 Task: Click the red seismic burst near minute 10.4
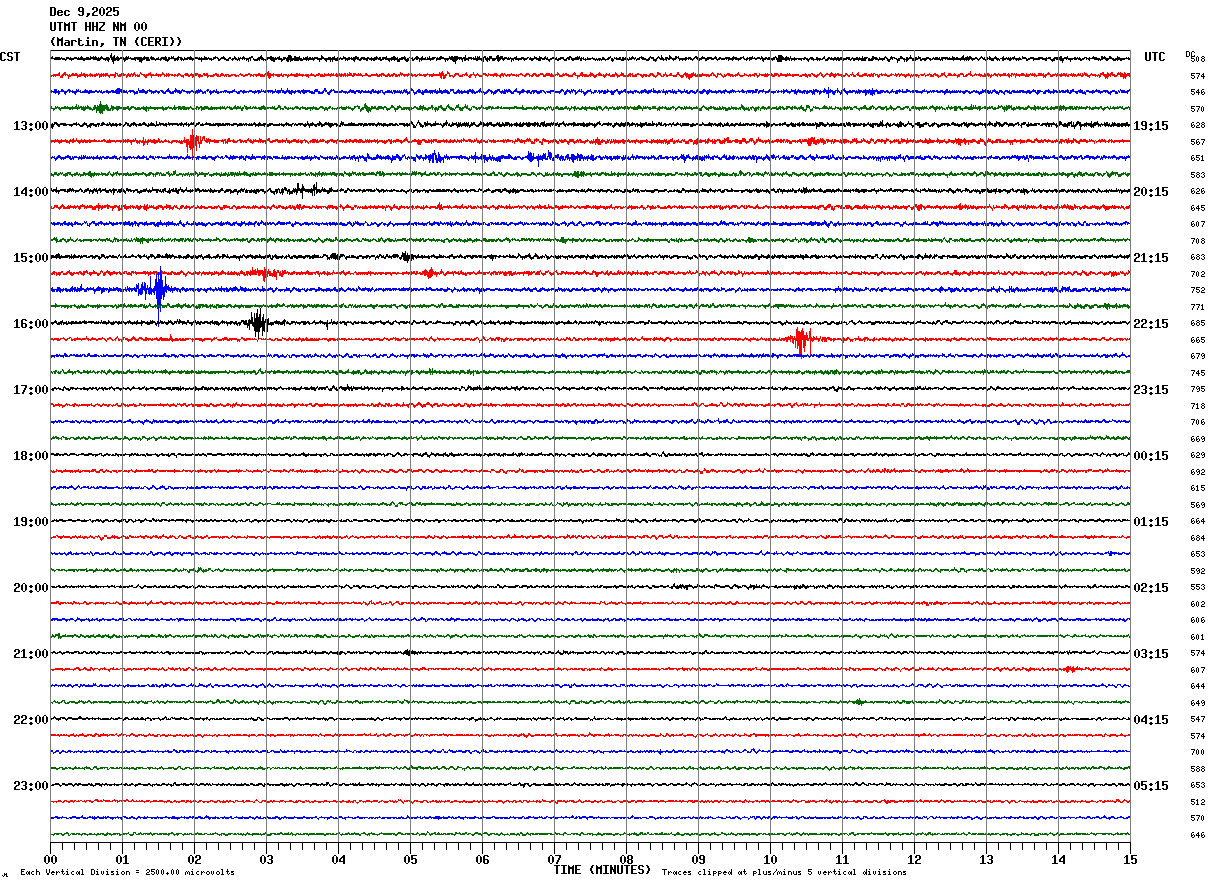tap(800, 340)
